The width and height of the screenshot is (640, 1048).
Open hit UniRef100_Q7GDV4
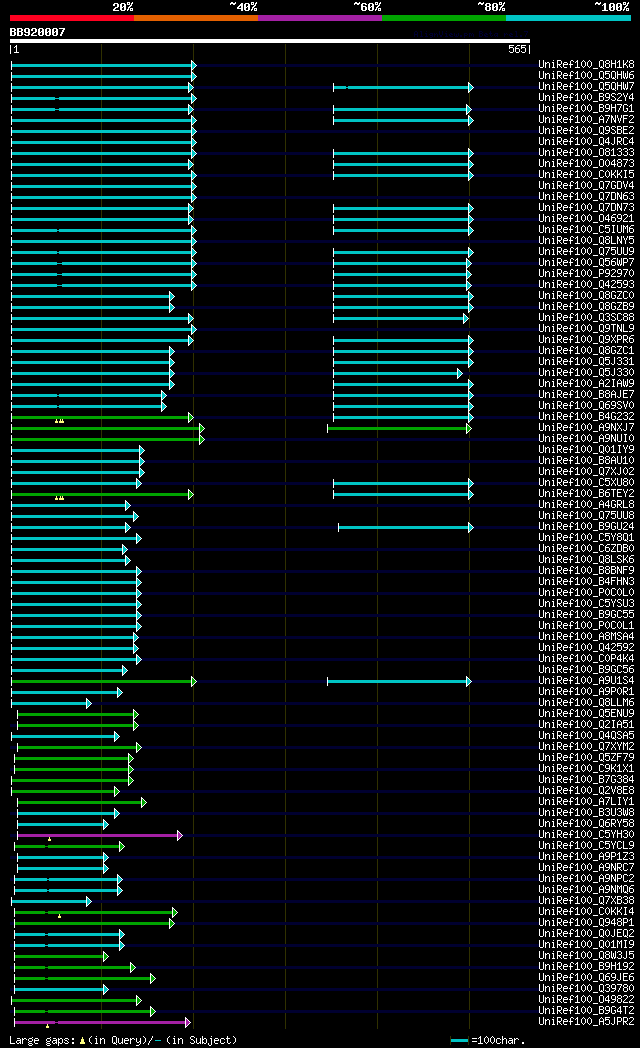click(x=587, y=186)
